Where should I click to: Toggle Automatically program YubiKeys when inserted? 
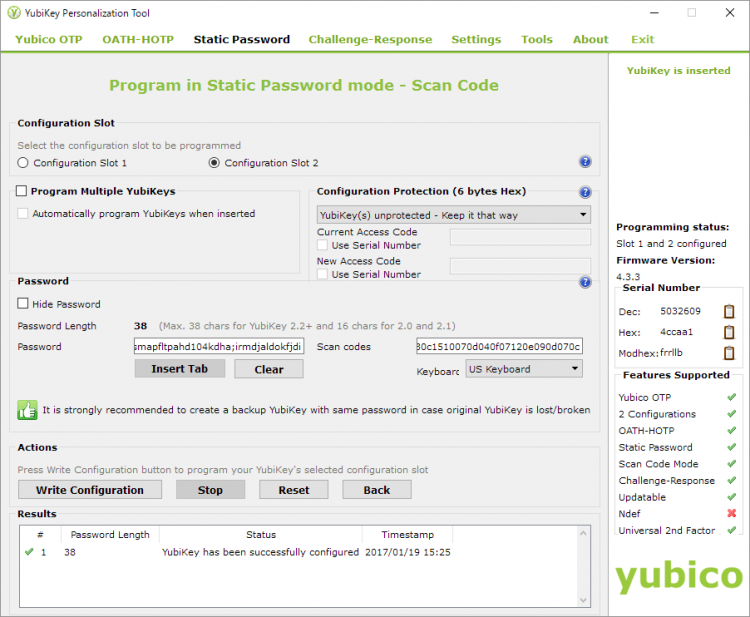point(22,213)
